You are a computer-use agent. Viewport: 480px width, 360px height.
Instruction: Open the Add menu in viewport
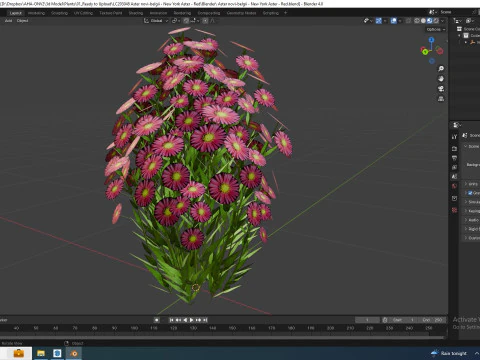[8, 21]
